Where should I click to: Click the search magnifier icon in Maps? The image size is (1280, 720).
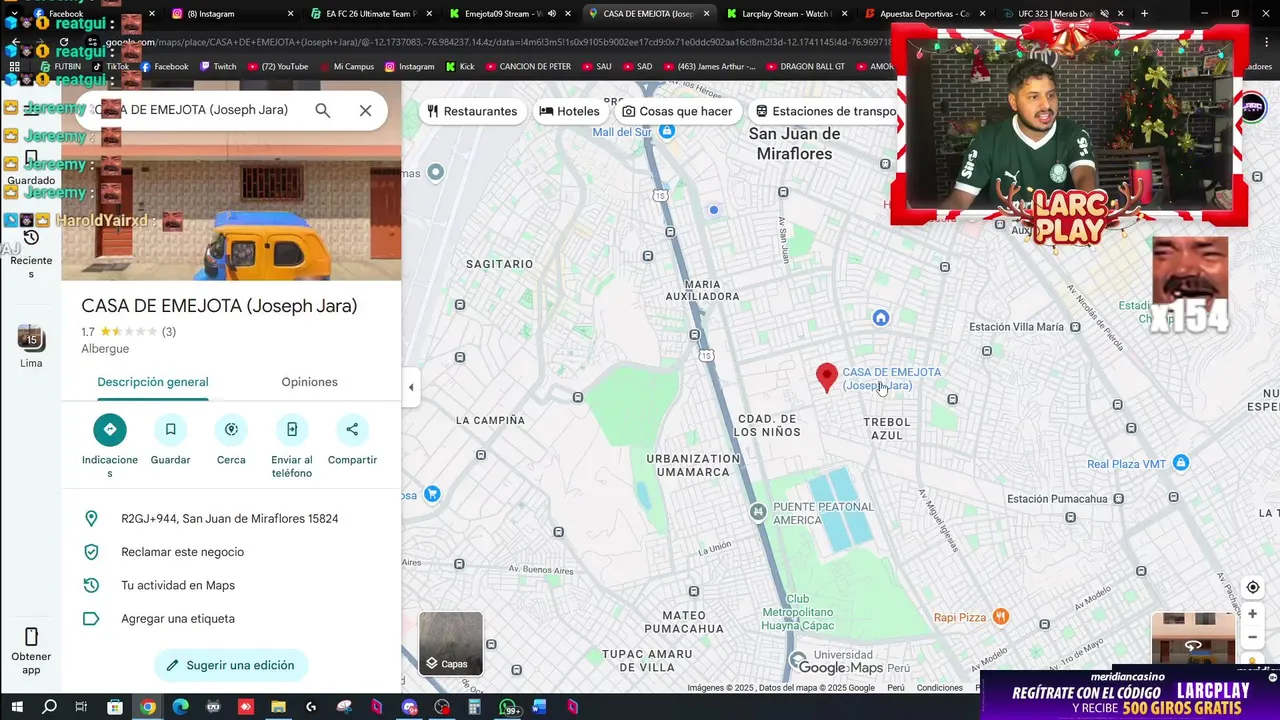[322, 111]
